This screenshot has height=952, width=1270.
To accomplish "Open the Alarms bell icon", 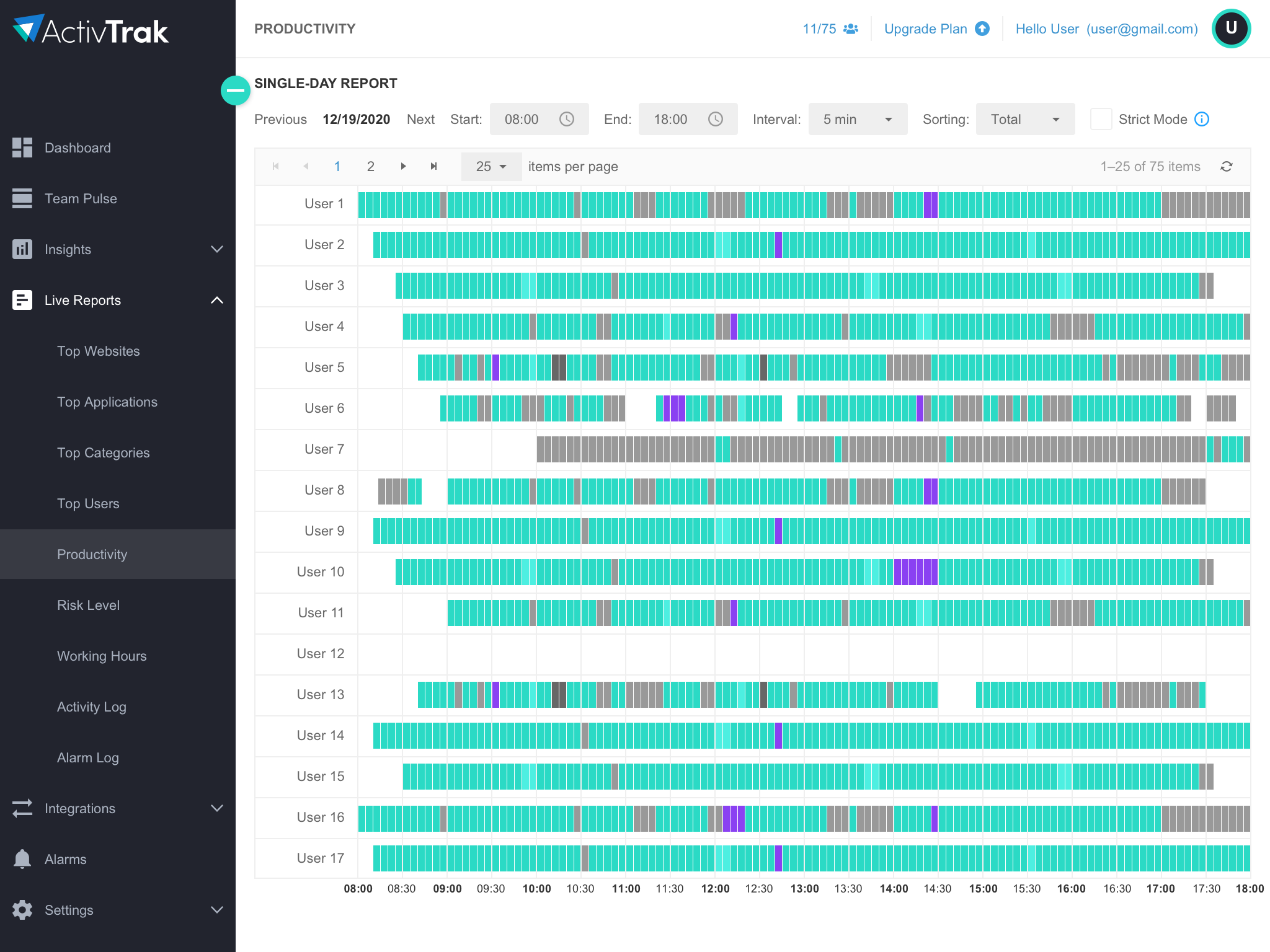I will 21,859.
